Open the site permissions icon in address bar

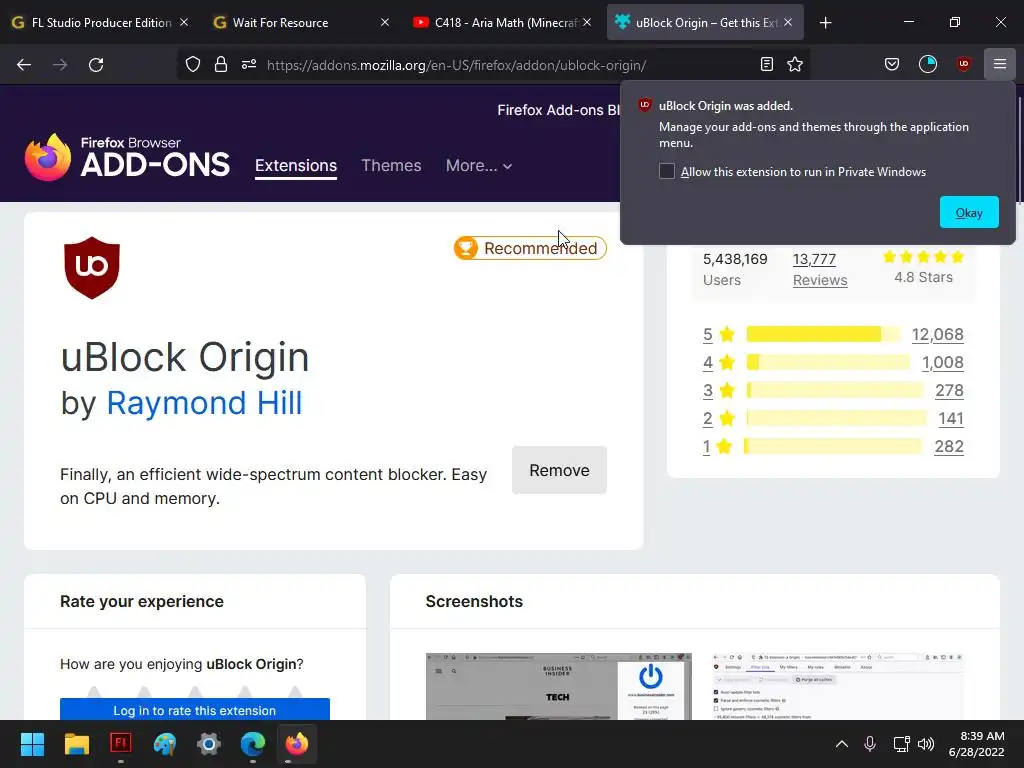pyautogui.click(x=249, y=65)
